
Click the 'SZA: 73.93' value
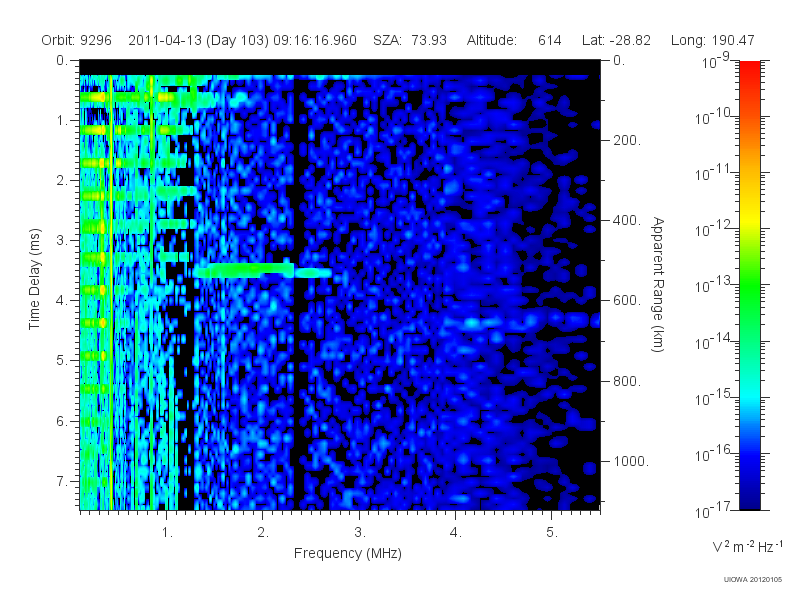pos(410,40)
